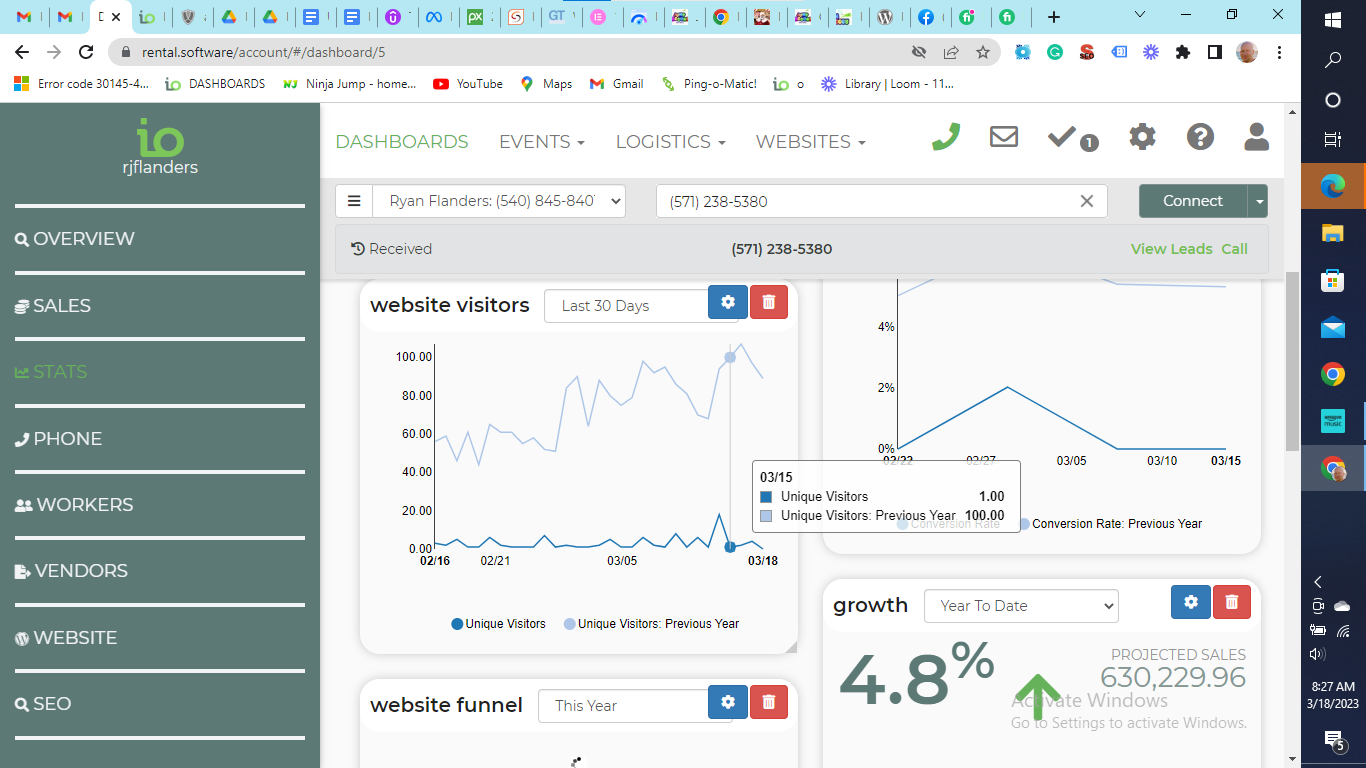This screenshot has width=1366, height=768.
Task: Open the envelope messages icon
Action: 1003,137
